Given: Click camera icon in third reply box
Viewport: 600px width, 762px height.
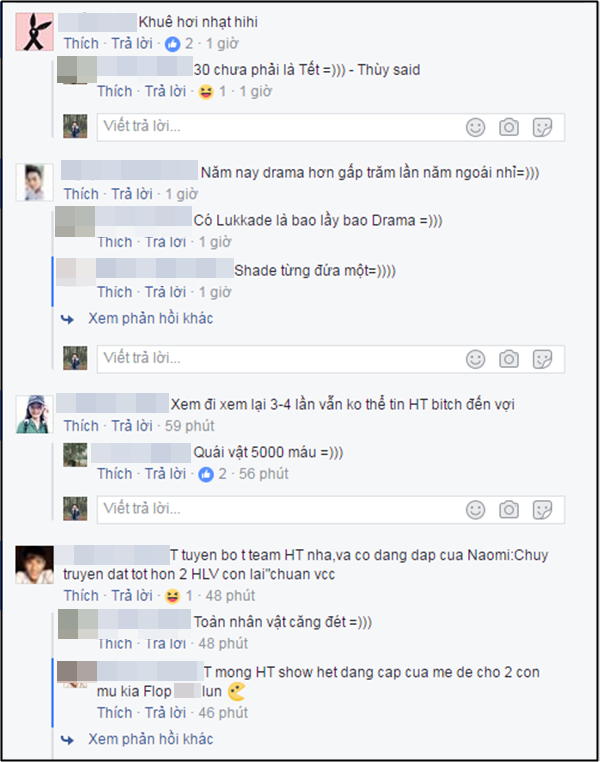Looking at the screenshot, I should 509,510.
